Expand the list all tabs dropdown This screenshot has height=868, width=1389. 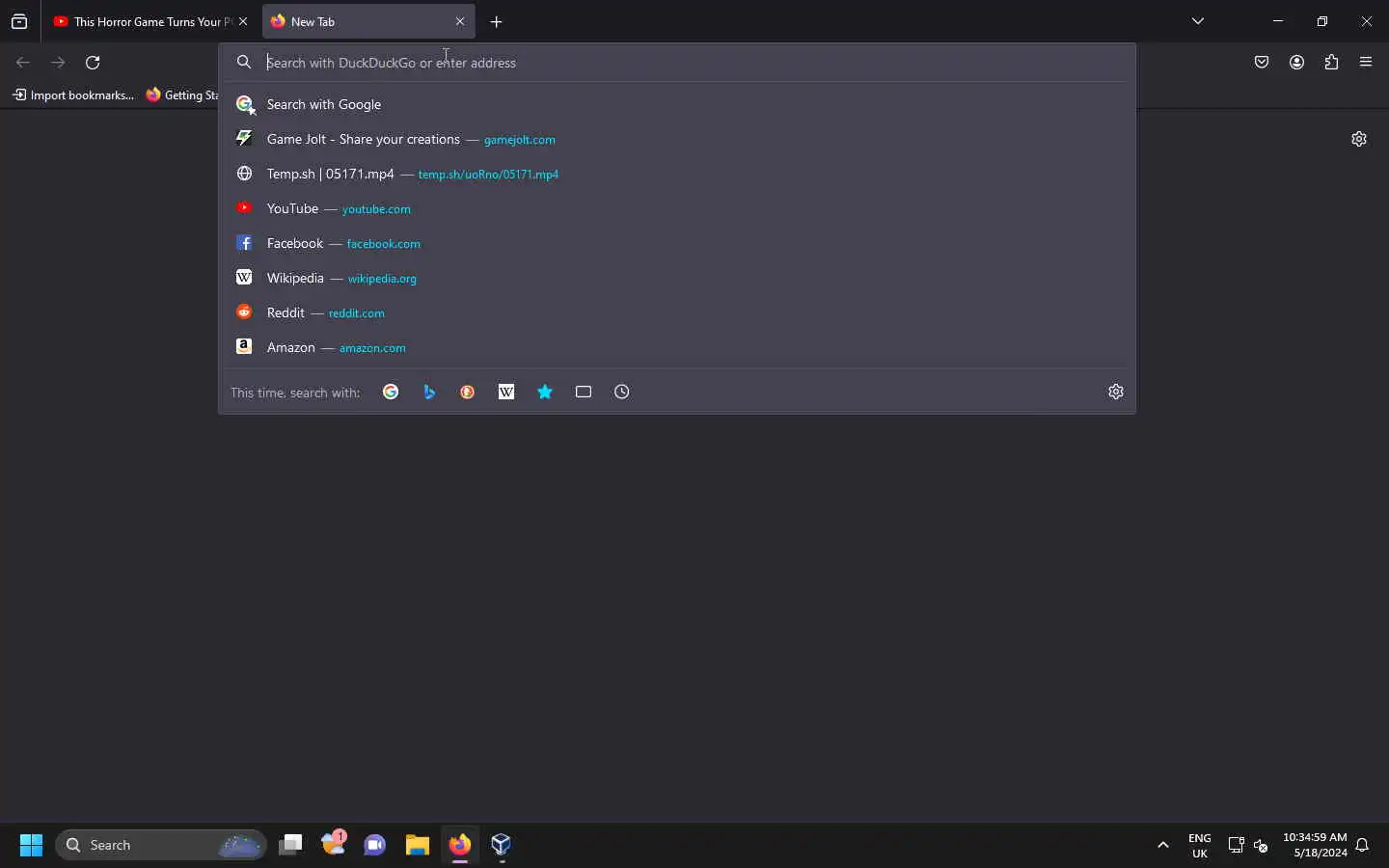(1199, 21)
